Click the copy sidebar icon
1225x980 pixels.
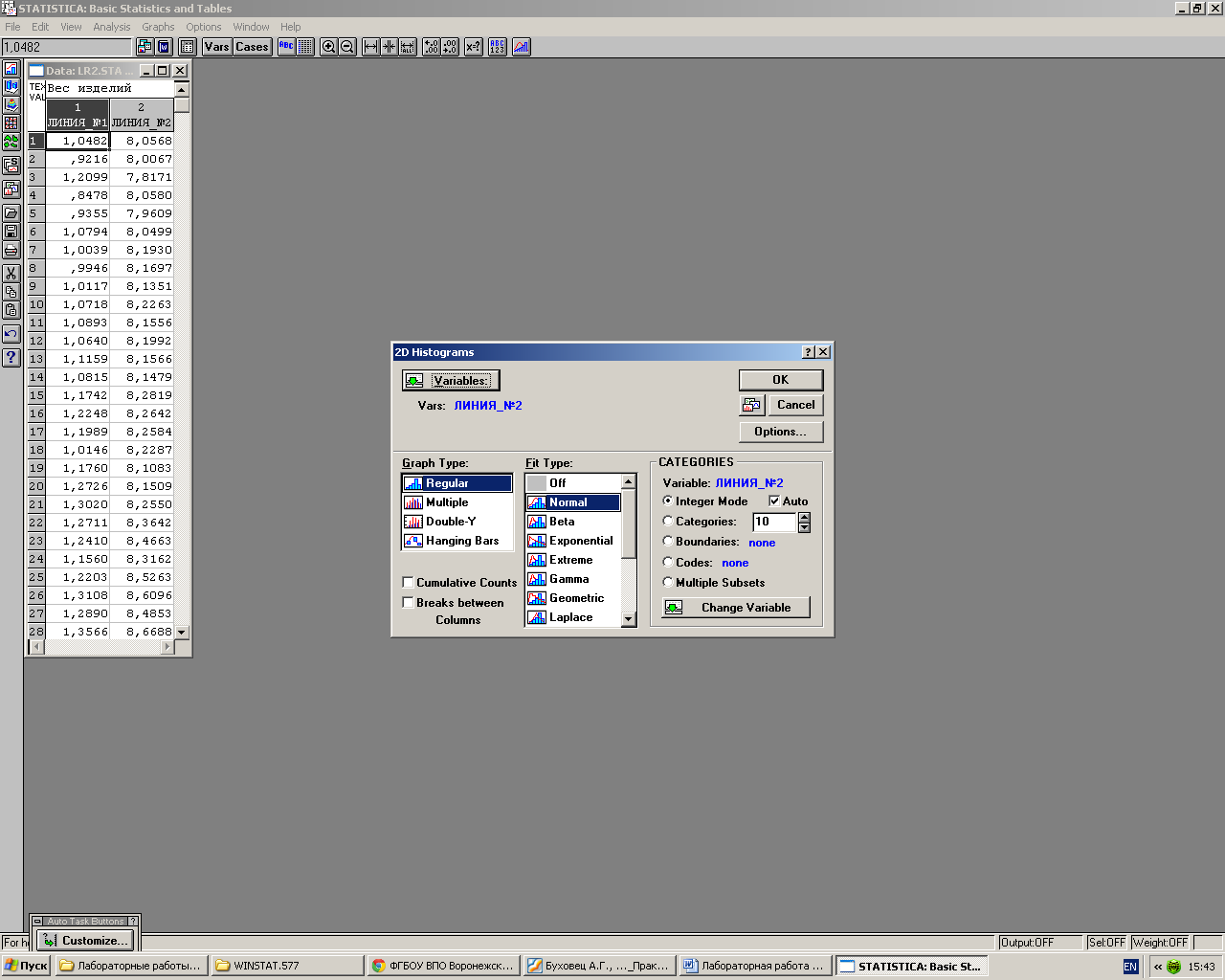click(x=11, y=292)
